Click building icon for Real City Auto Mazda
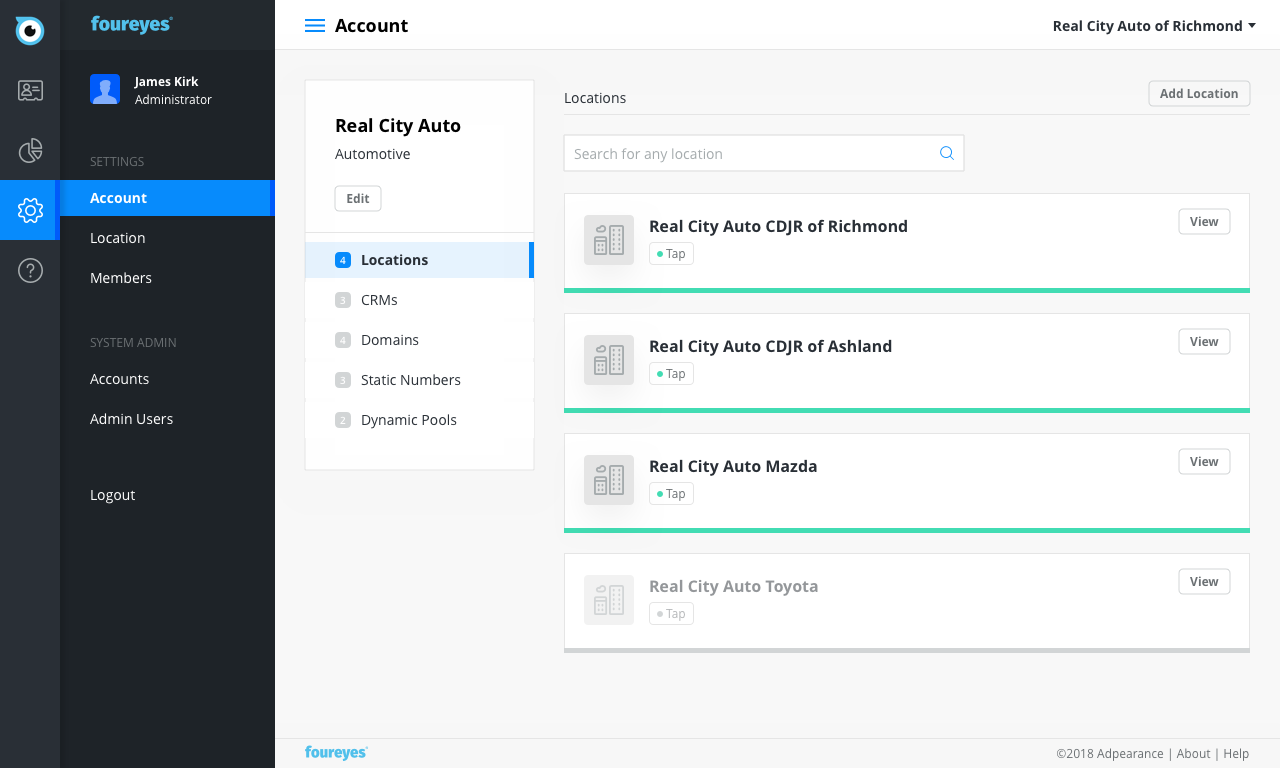 tap(609, 480)
